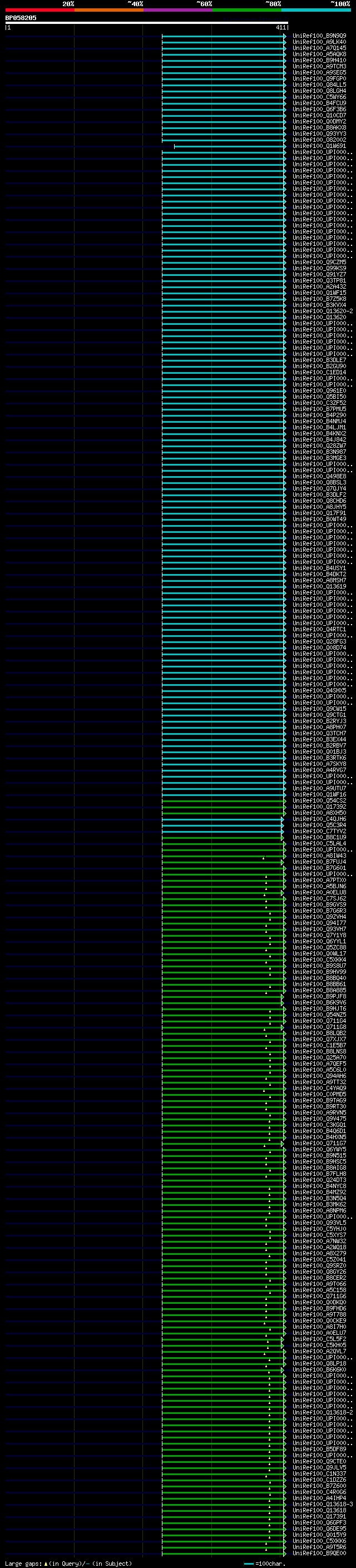This screenshot has height=1568, width=356.
Task: Select the UniRef100_C1ED14 label
Action: coord(319,373)
